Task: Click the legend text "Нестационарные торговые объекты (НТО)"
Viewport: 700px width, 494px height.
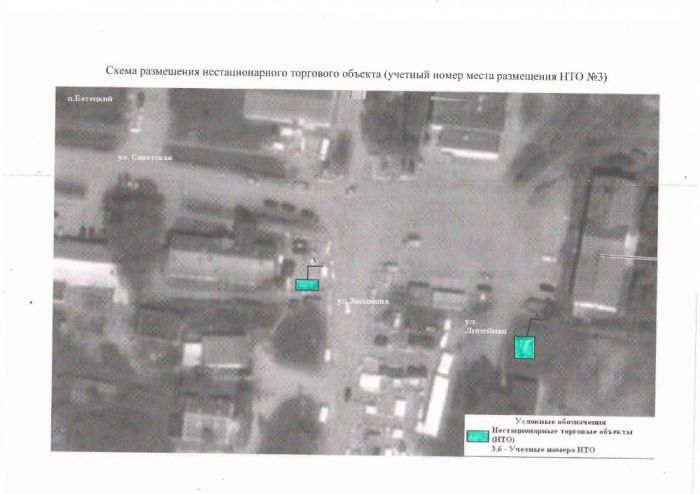Action: pyautogui.click(x=562, y=435)
